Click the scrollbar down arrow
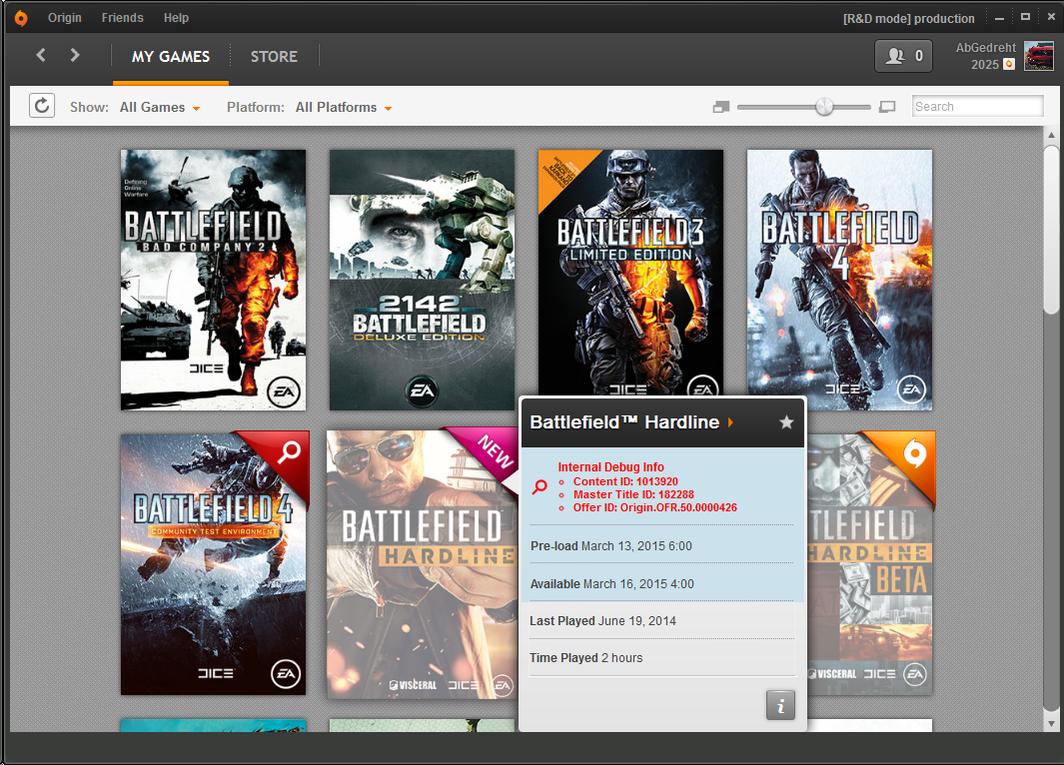Viewport: 1064px width, 765px height. [1051, 724]
